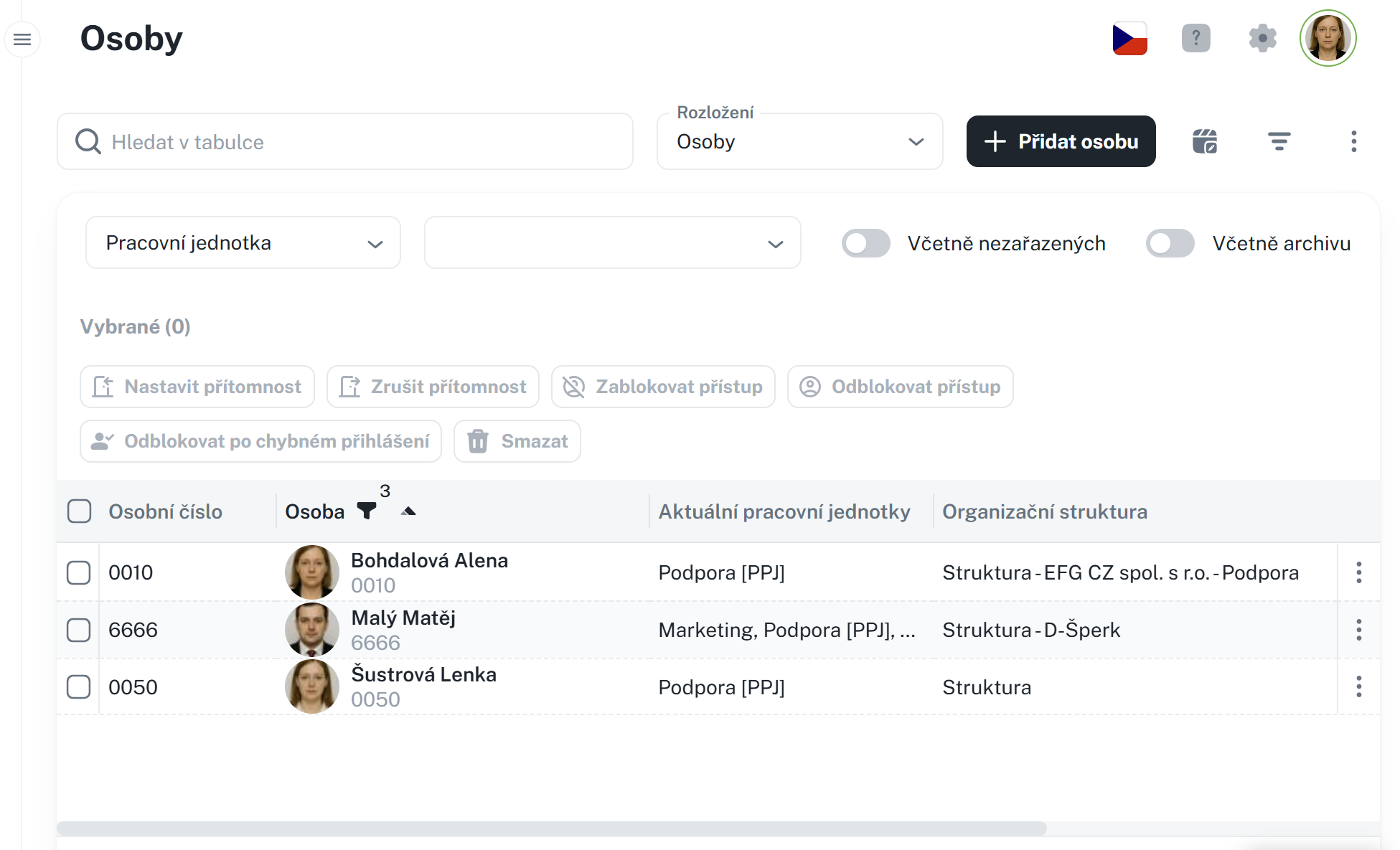Click the Osoba column filter funnel icon
Screen dimensions: 1400x850
click(367, 511)
